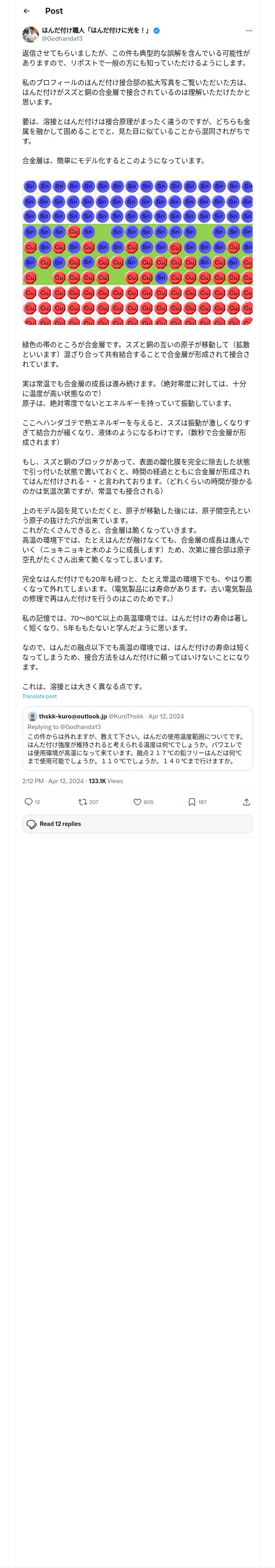
Task: Like the post with heart icon
Action: click(137, 802)
